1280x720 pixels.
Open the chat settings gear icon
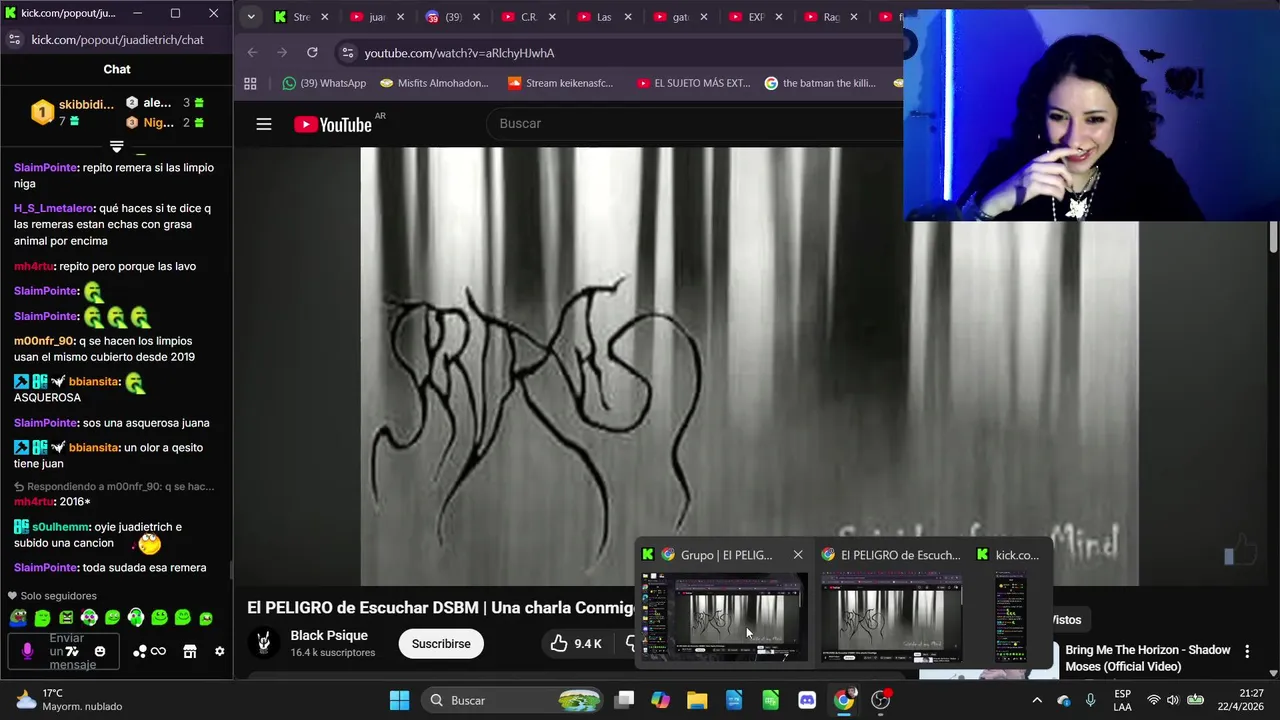(220, 651)
